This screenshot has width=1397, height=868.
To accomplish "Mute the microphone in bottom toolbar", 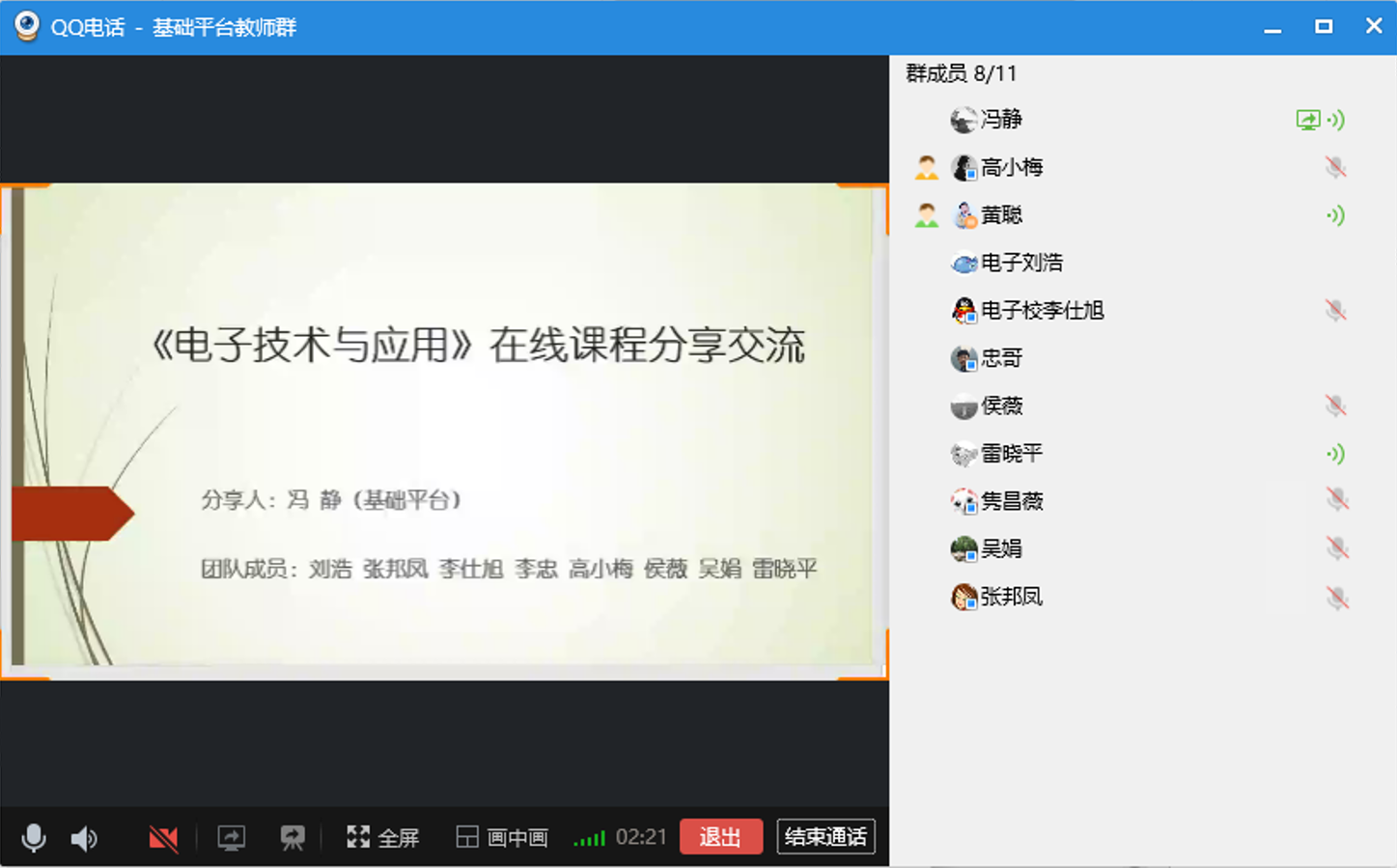I will (x=34, y=837).
